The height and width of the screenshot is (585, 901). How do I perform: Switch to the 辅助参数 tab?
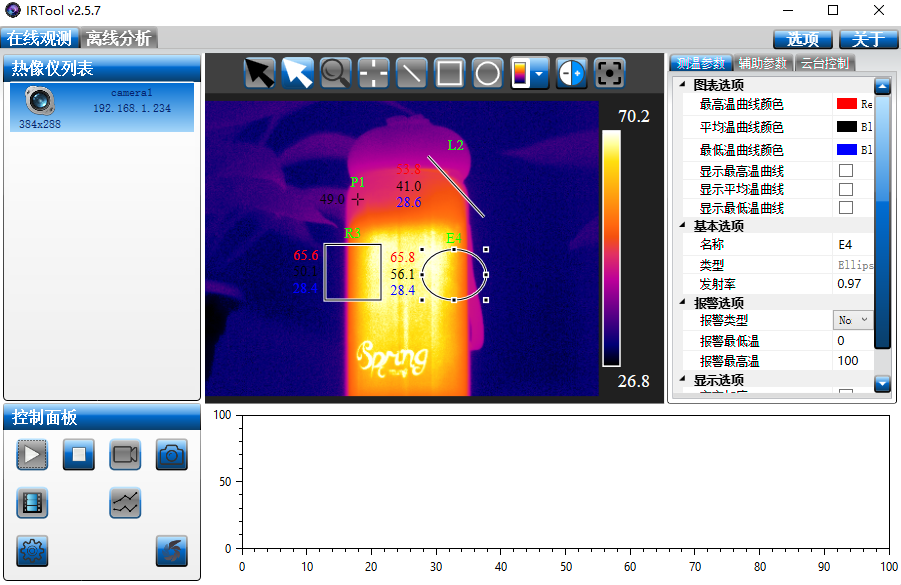(x=763, y=63)
